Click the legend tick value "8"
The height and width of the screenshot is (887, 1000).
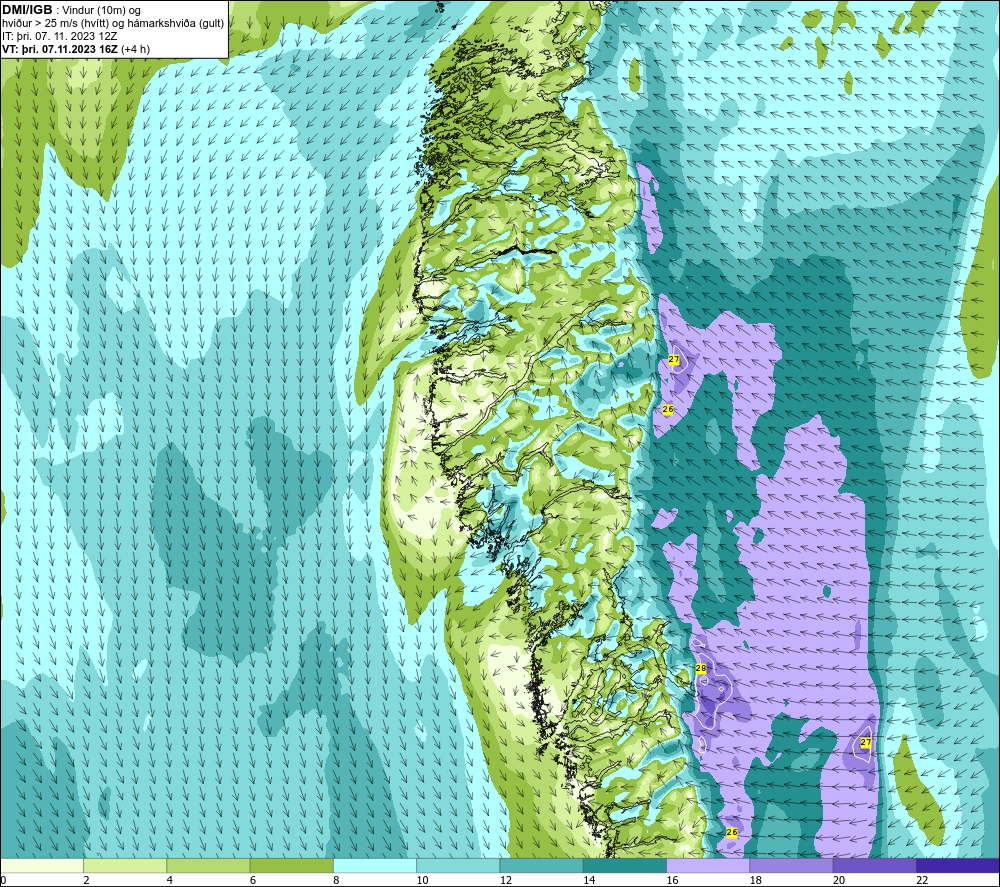coord(336,880)
